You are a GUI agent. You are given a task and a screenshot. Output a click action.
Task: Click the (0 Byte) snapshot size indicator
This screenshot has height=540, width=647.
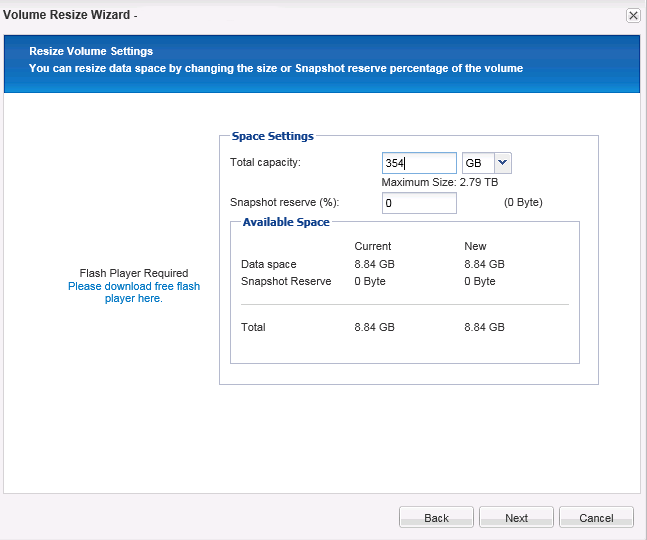(x=523, y=202)
